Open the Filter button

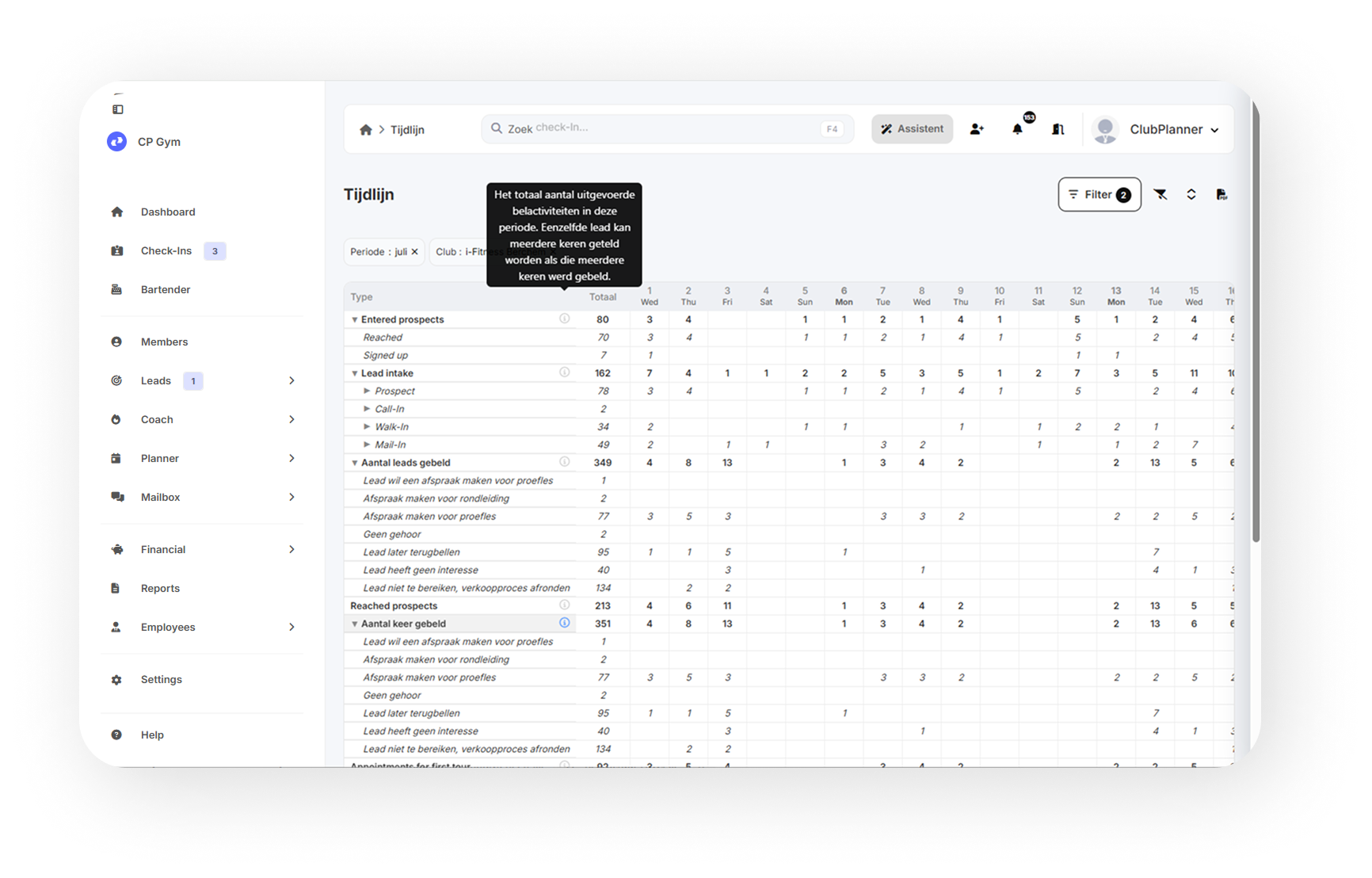(x=1100, y=194)
